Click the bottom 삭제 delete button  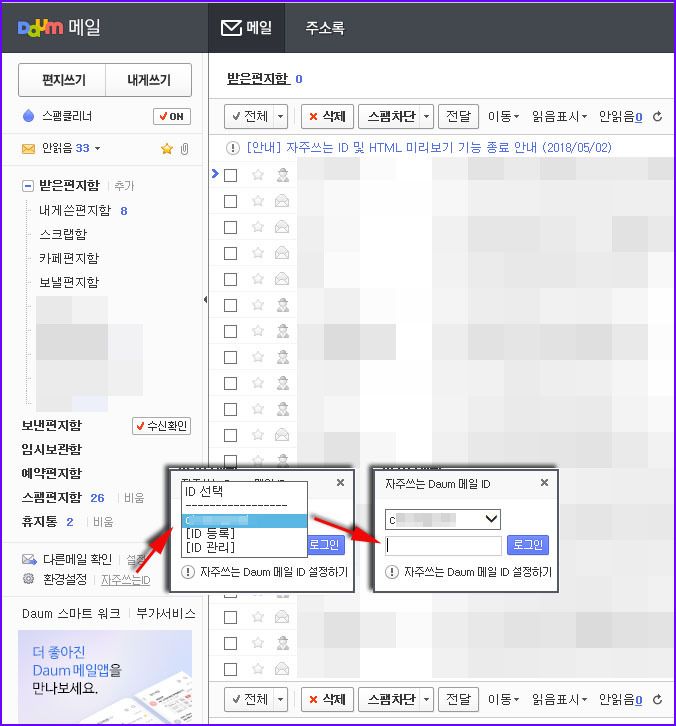(x=328, y=699)
